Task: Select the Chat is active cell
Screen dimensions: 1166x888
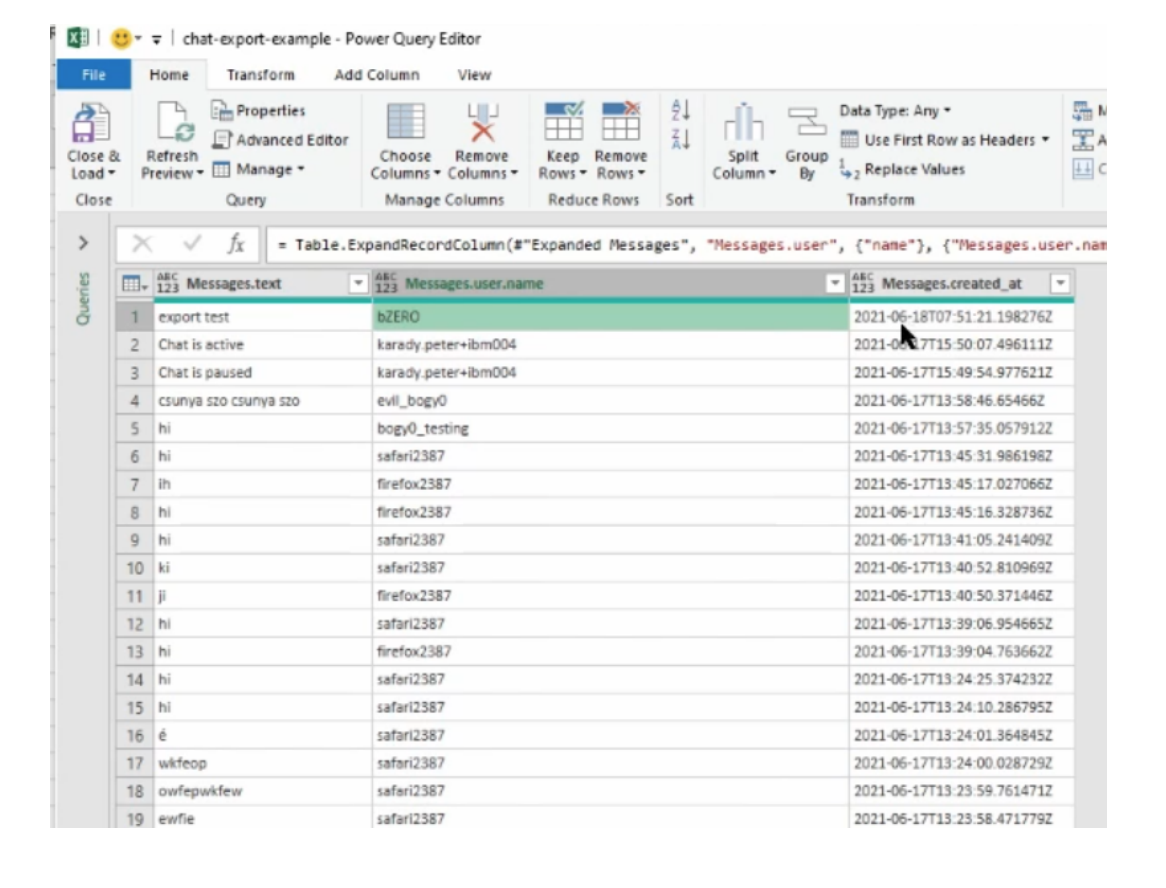Action: pyautogui.click(x=262, y=345)
